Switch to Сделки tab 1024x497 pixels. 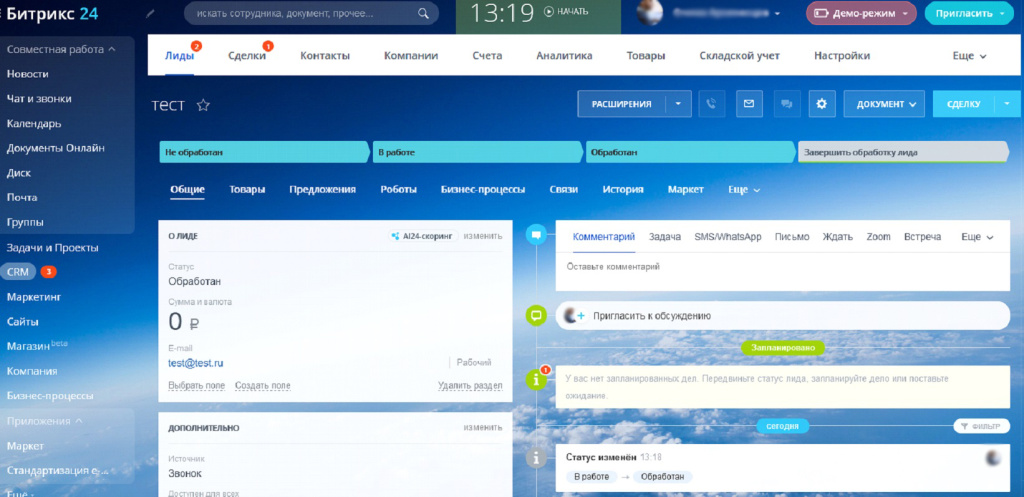point(247,56)
